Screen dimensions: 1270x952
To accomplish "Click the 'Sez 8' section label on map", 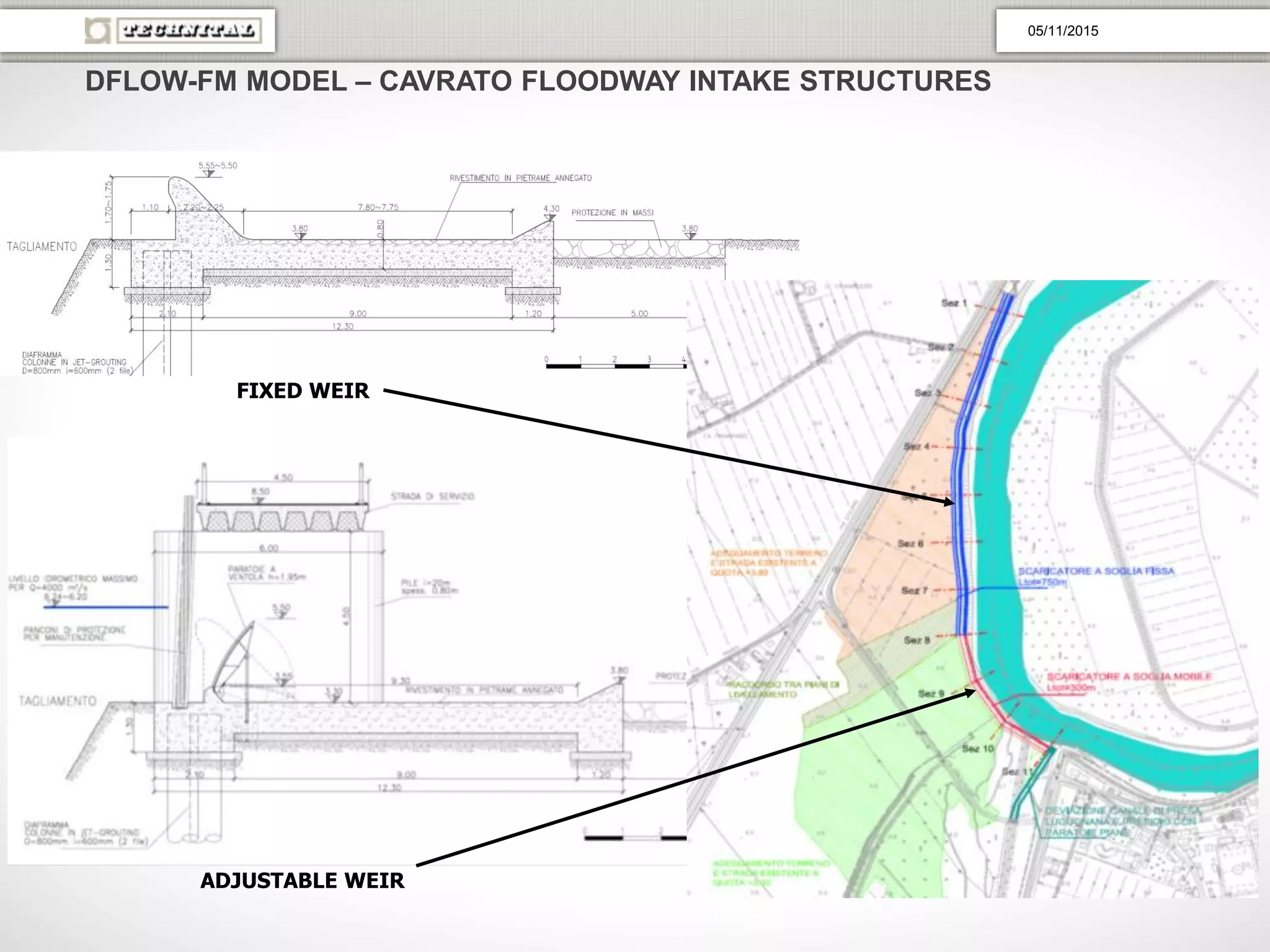I will (917, 640).
